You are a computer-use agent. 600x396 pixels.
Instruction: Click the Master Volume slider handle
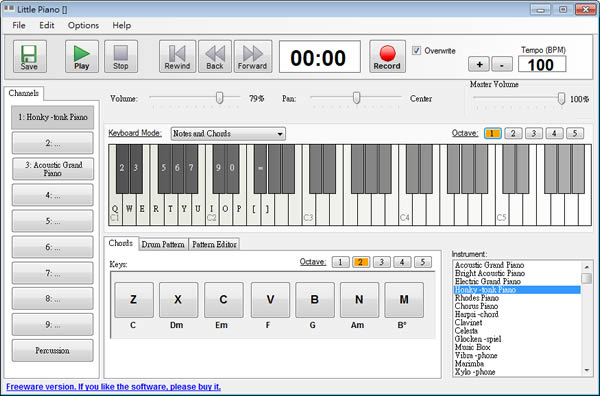coord(561,98)
